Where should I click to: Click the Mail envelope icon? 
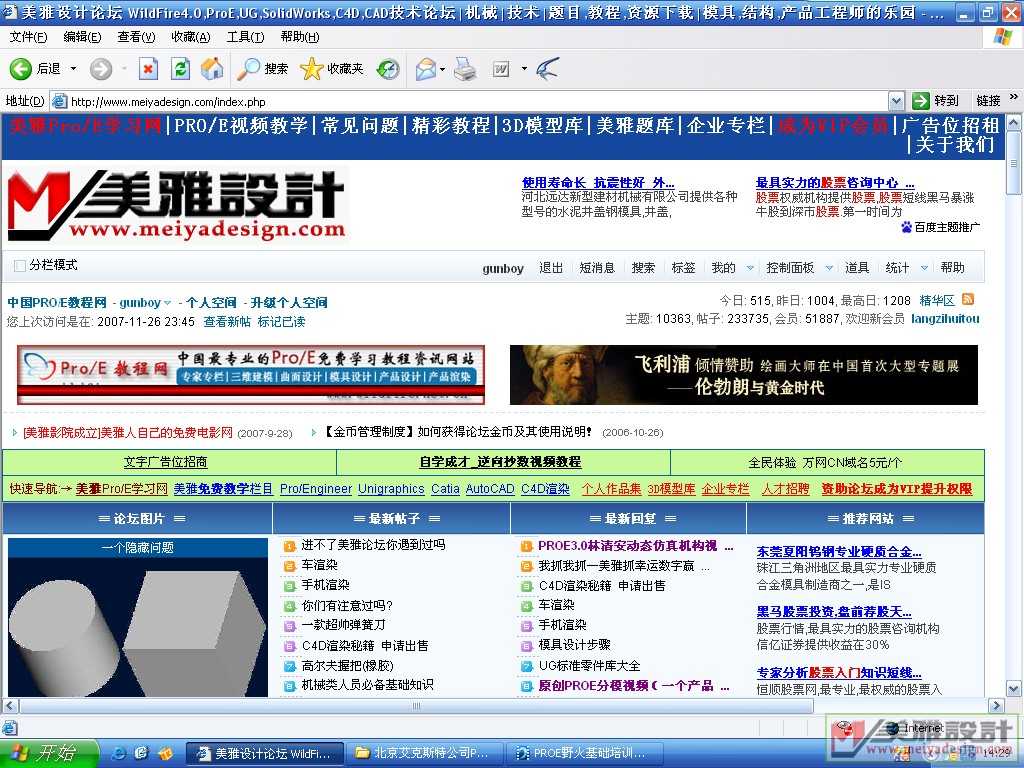point(425,69)
